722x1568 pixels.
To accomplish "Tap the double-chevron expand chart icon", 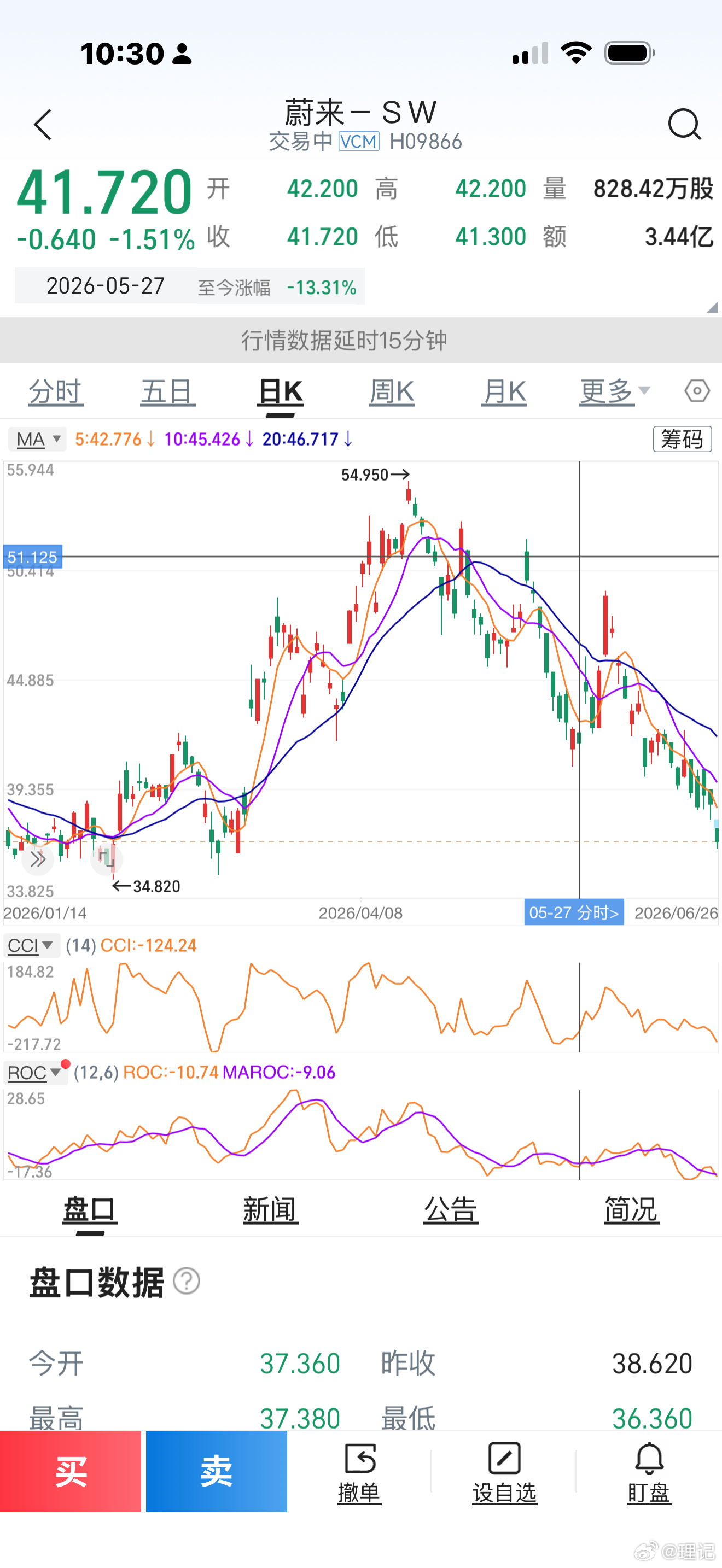I will 38,859.
